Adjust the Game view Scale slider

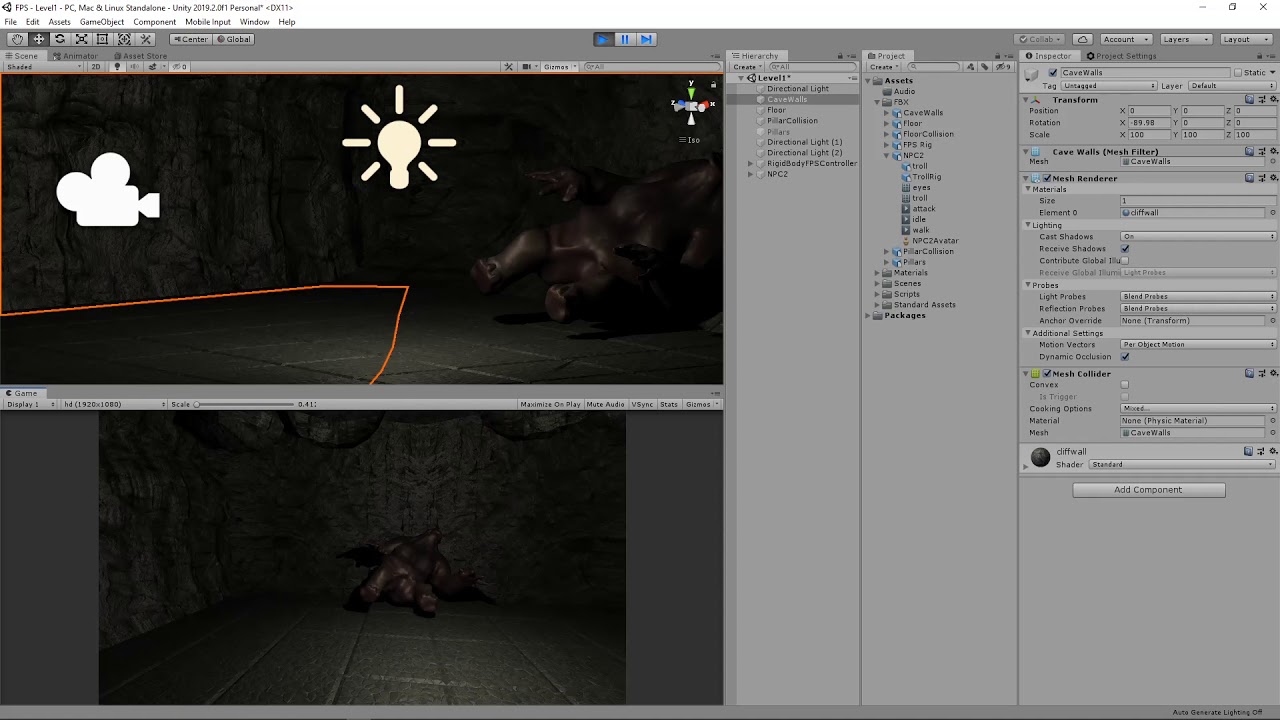[245, 404]
